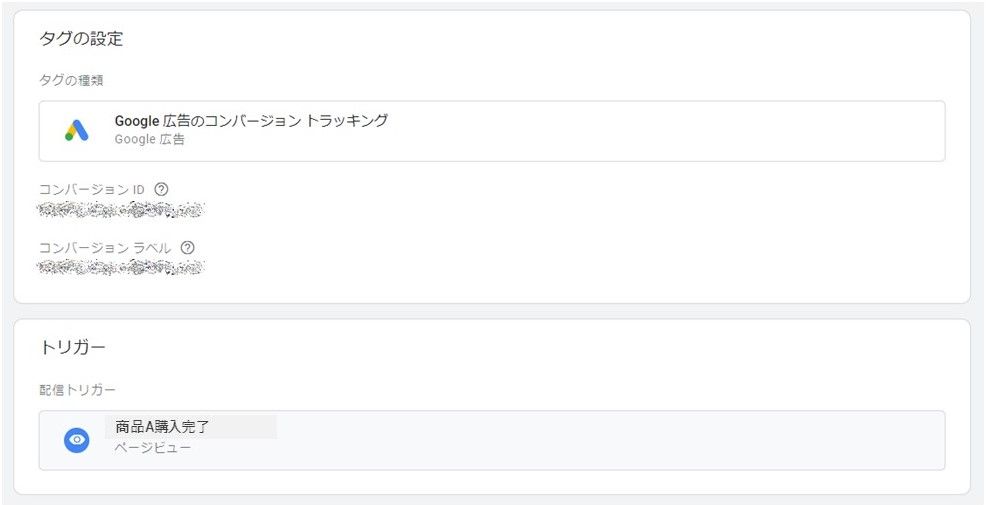
Task: Click empty area of trigger row box
Action: pyautogui.click(x=629, y=440)
